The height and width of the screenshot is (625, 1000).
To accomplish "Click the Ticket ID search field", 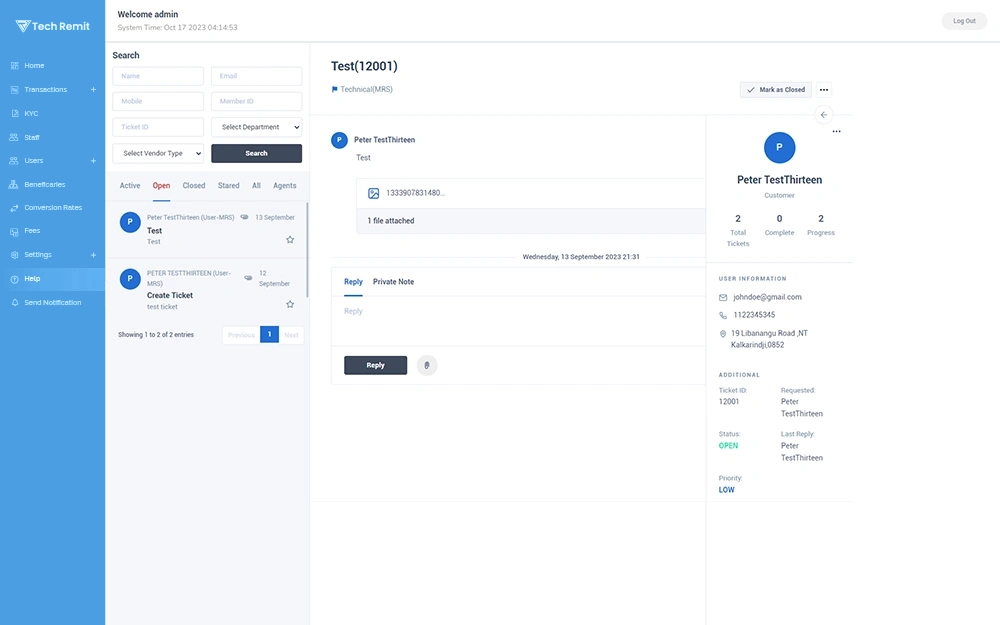I will click(x=158, y=127).
